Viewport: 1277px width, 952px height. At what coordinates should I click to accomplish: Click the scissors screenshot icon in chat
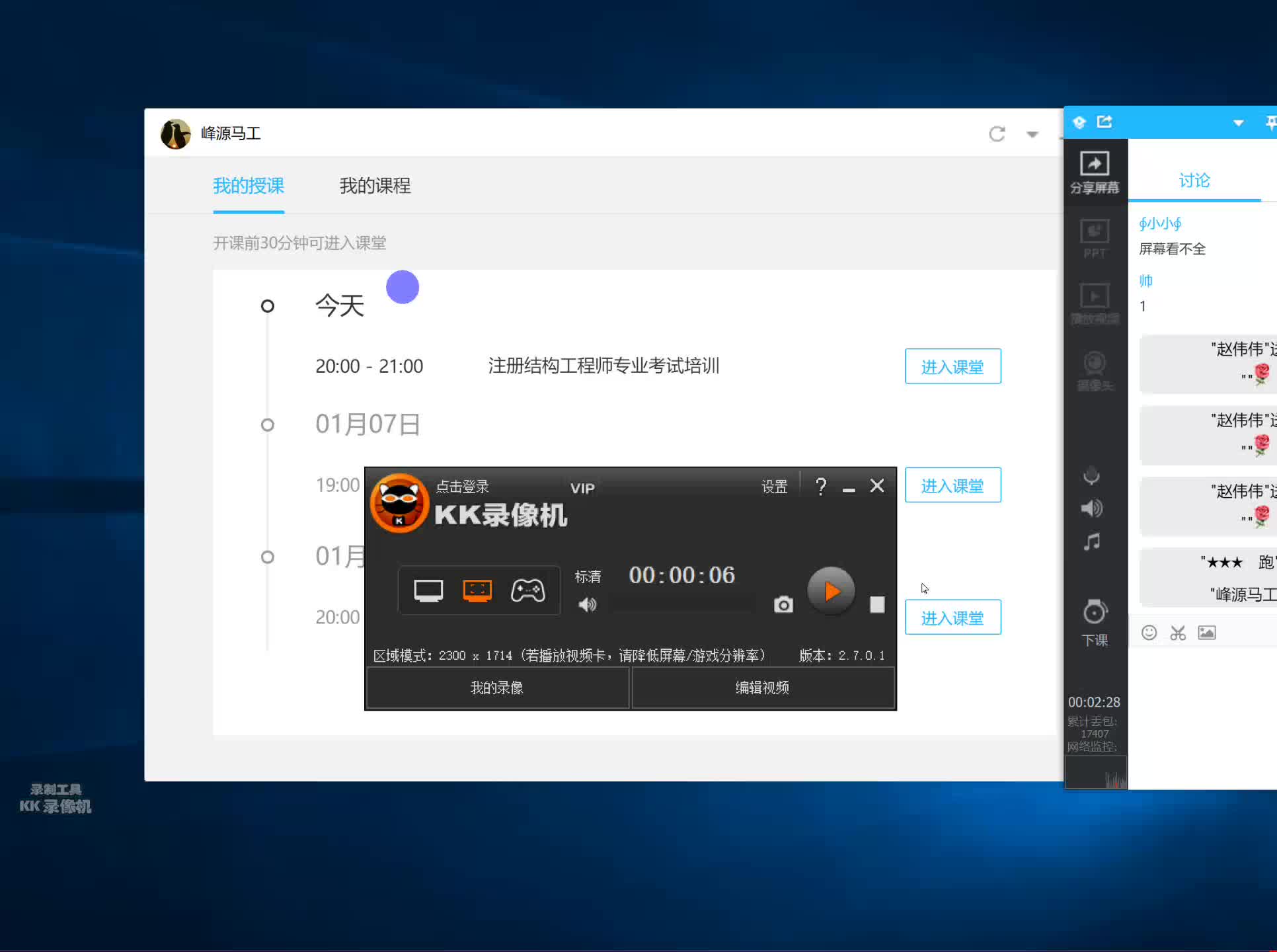(1178, 633)
